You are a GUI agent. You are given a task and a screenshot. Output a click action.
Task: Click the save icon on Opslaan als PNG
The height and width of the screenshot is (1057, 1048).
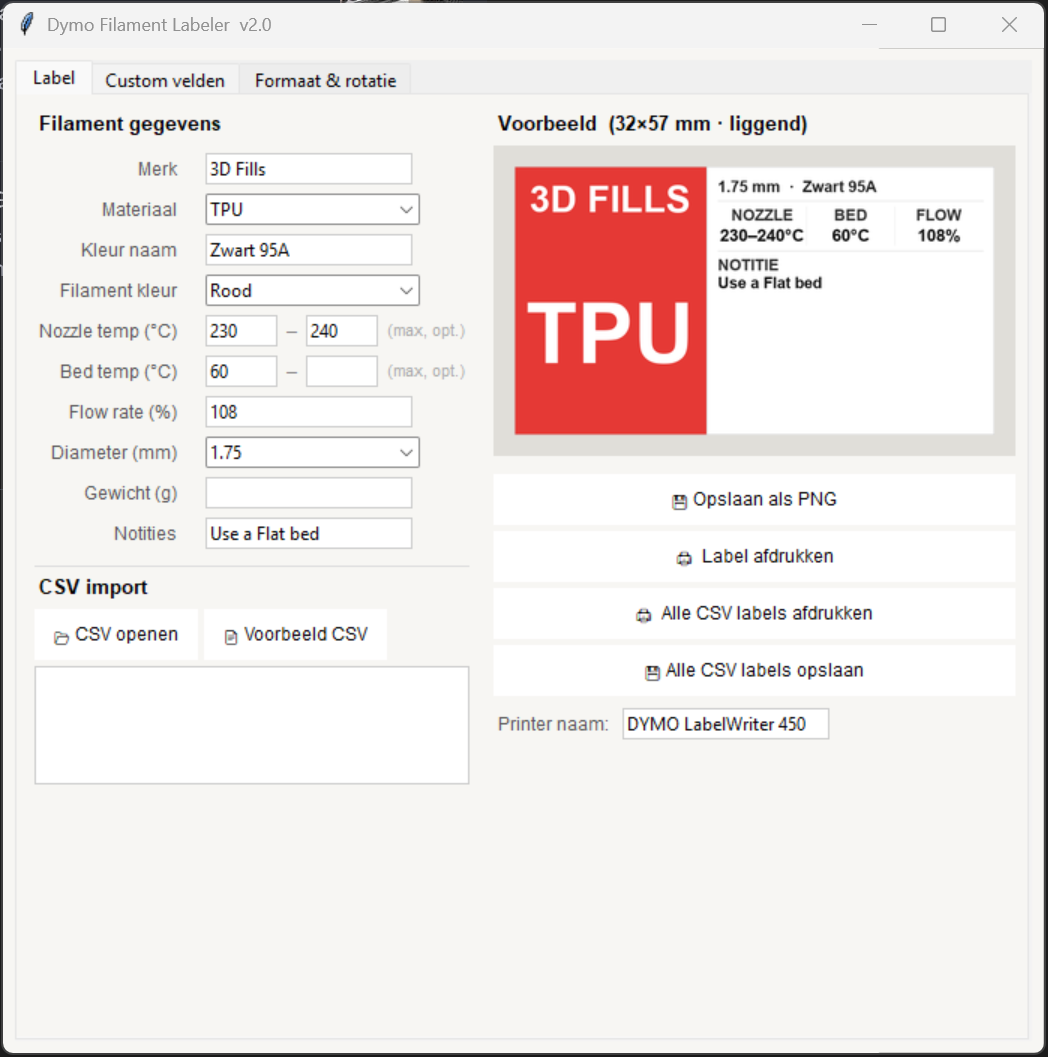tap(679, 502)
